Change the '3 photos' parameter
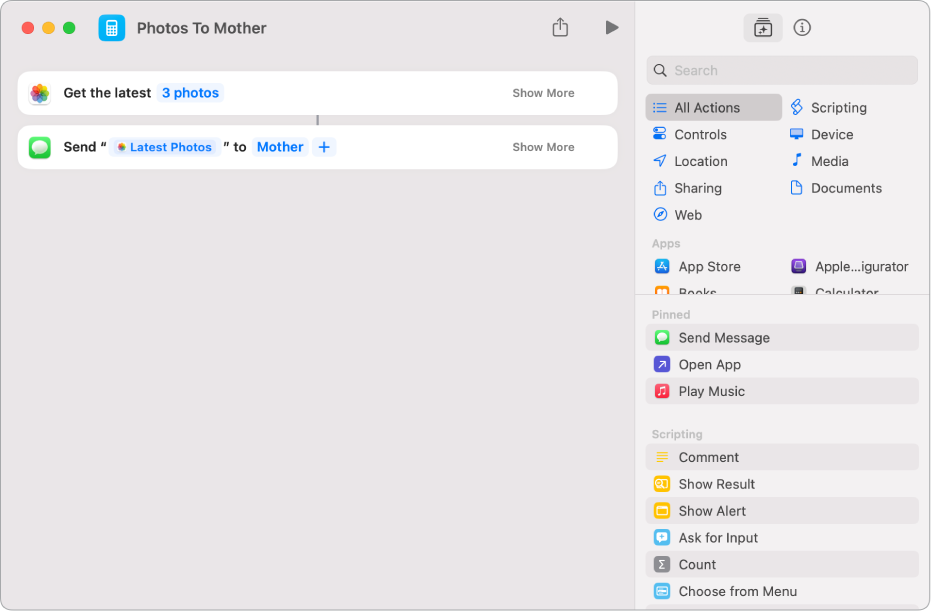 [x=190, y=93]
